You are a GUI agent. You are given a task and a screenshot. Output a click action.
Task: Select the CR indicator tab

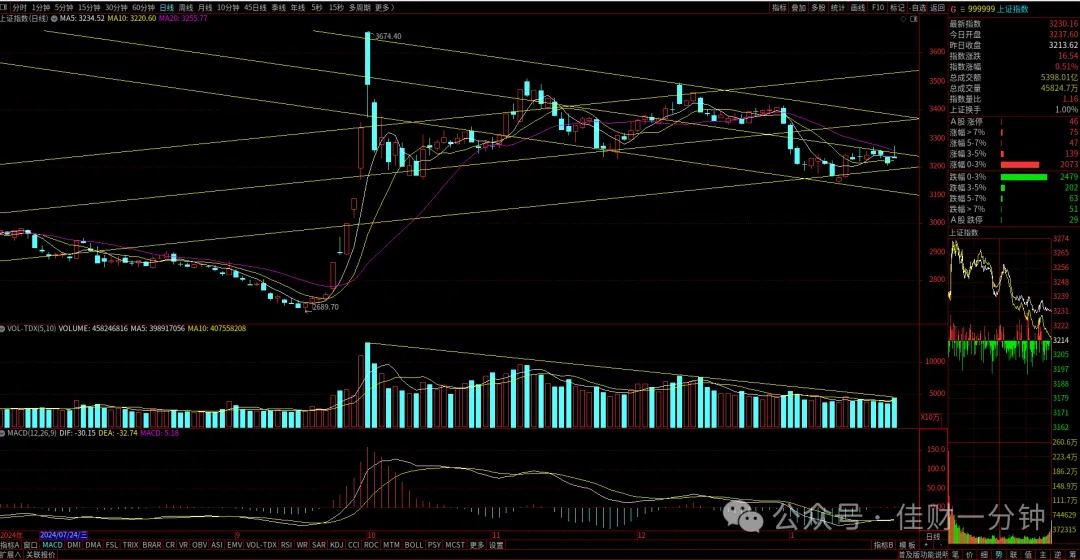point(170,545)
